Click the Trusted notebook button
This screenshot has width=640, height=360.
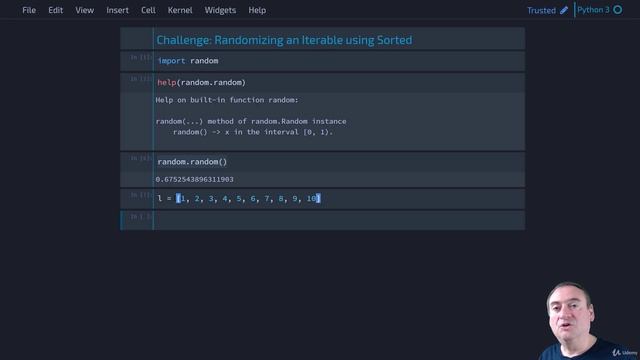541,10
